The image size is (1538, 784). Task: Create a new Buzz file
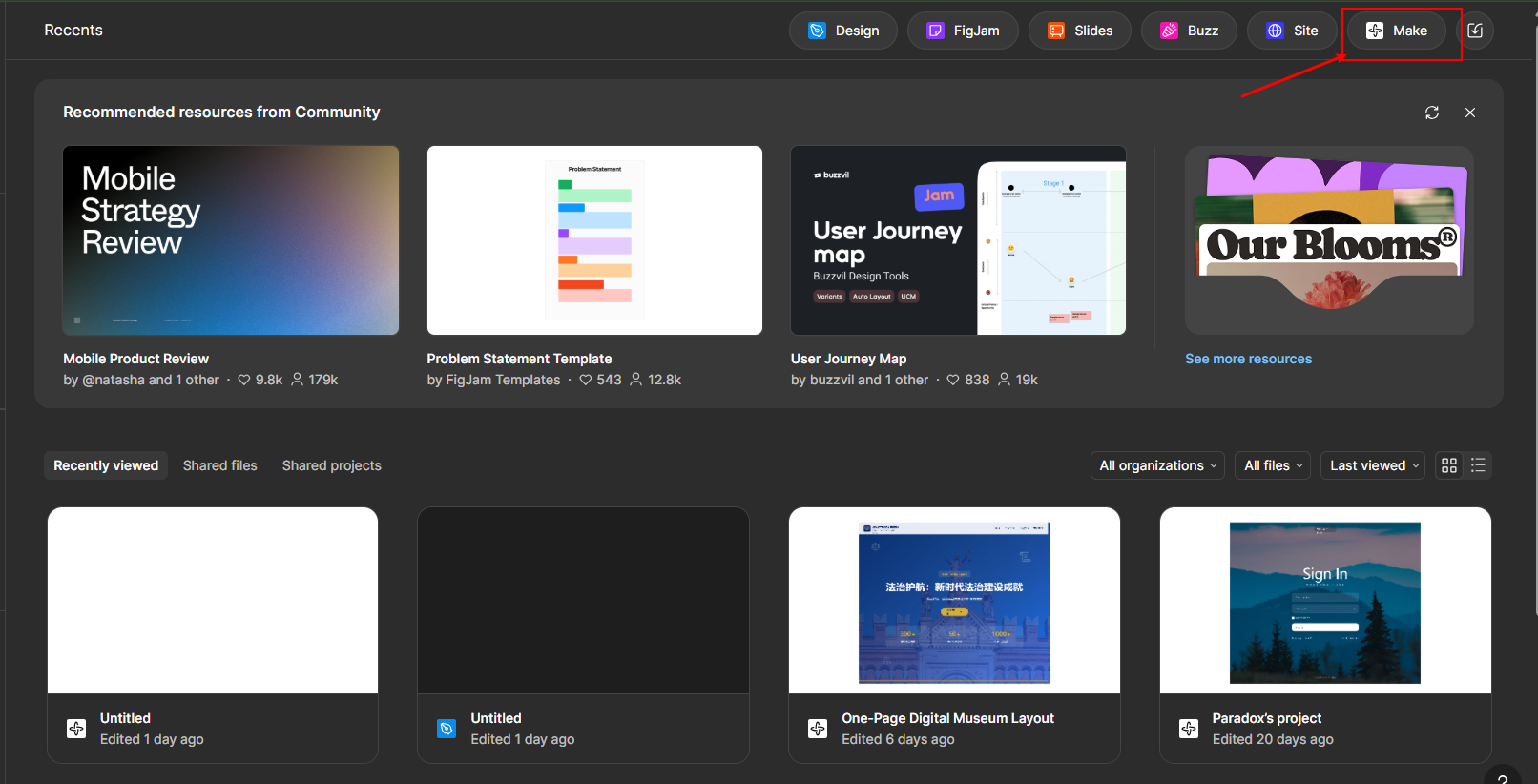click(x=1189, y=31)
